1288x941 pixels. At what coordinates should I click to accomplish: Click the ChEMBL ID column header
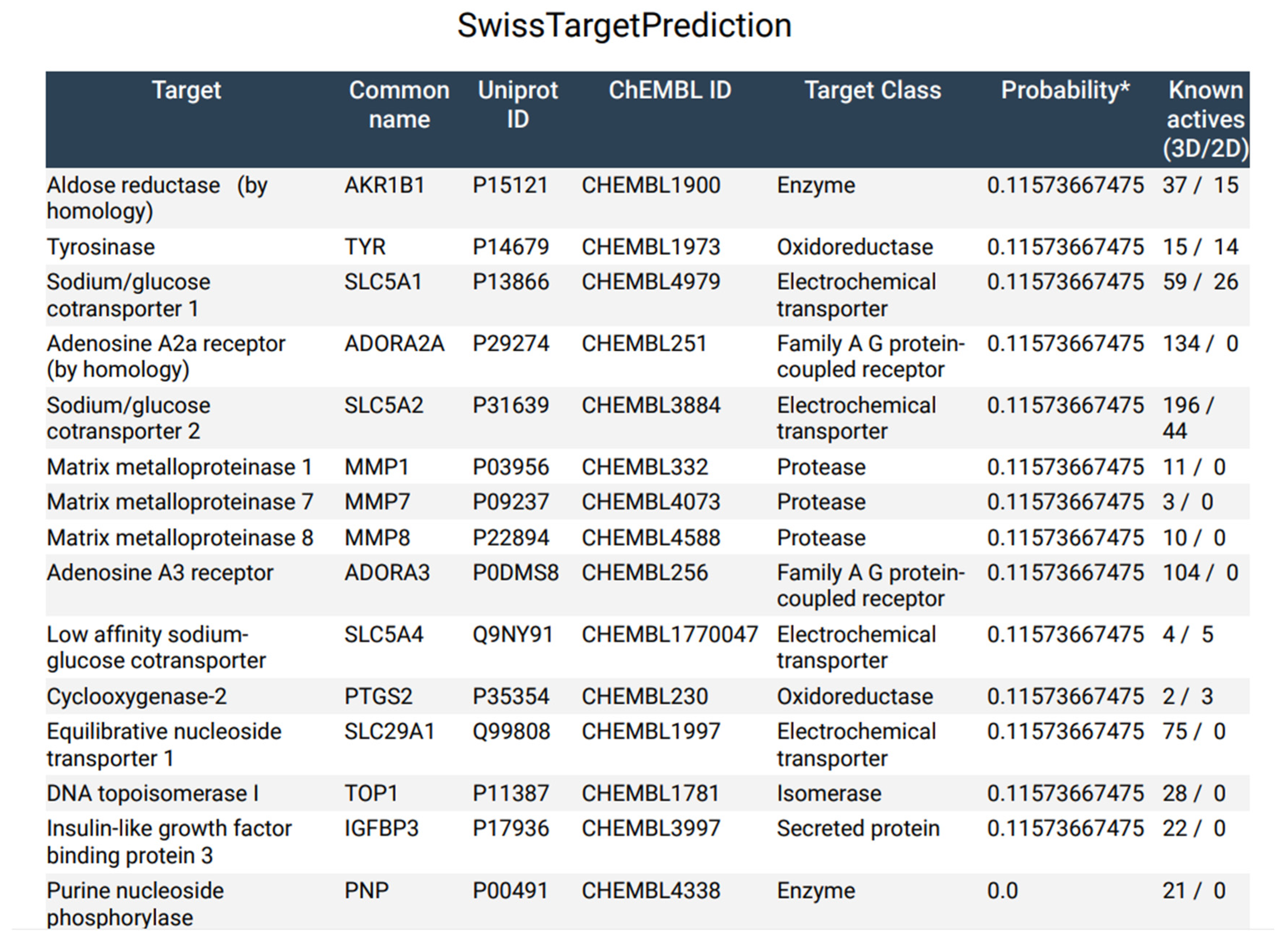[670, 90]
